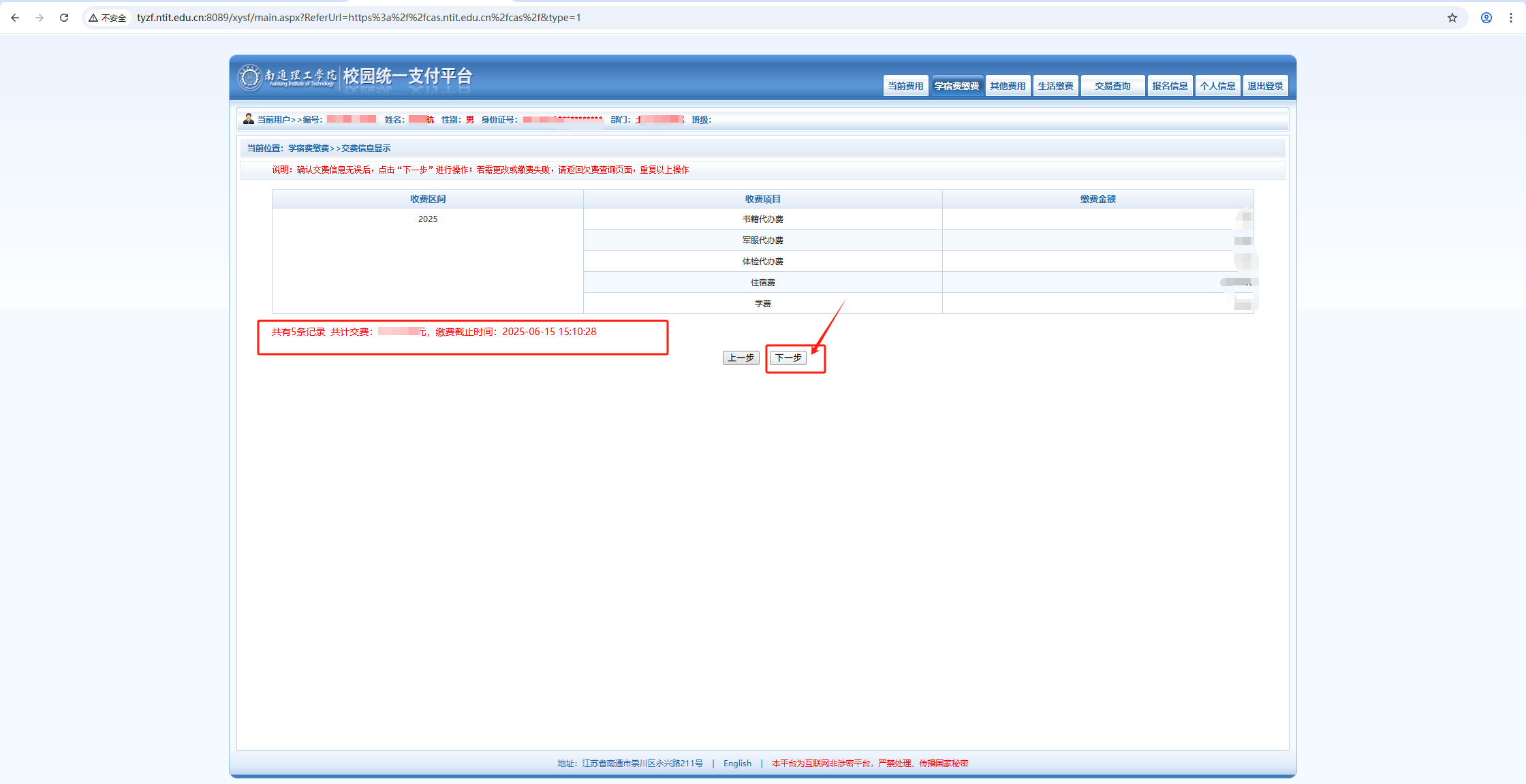Click the browser back arrow
The image size is (1526, 784).
(x=15, y=18)
